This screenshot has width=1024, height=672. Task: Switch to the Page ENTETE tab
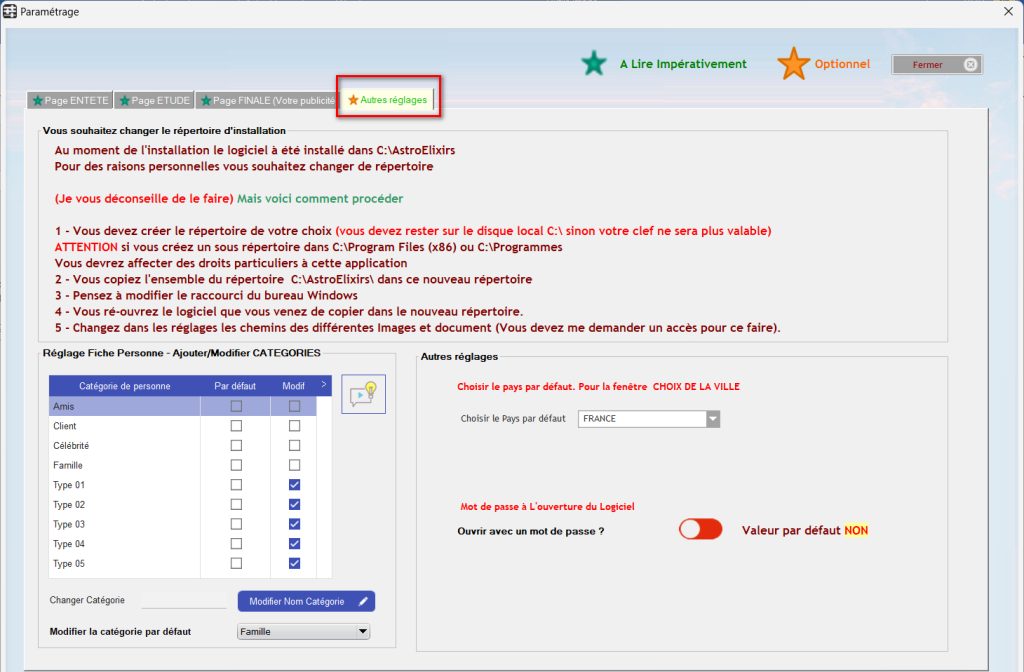click(70, 101)
